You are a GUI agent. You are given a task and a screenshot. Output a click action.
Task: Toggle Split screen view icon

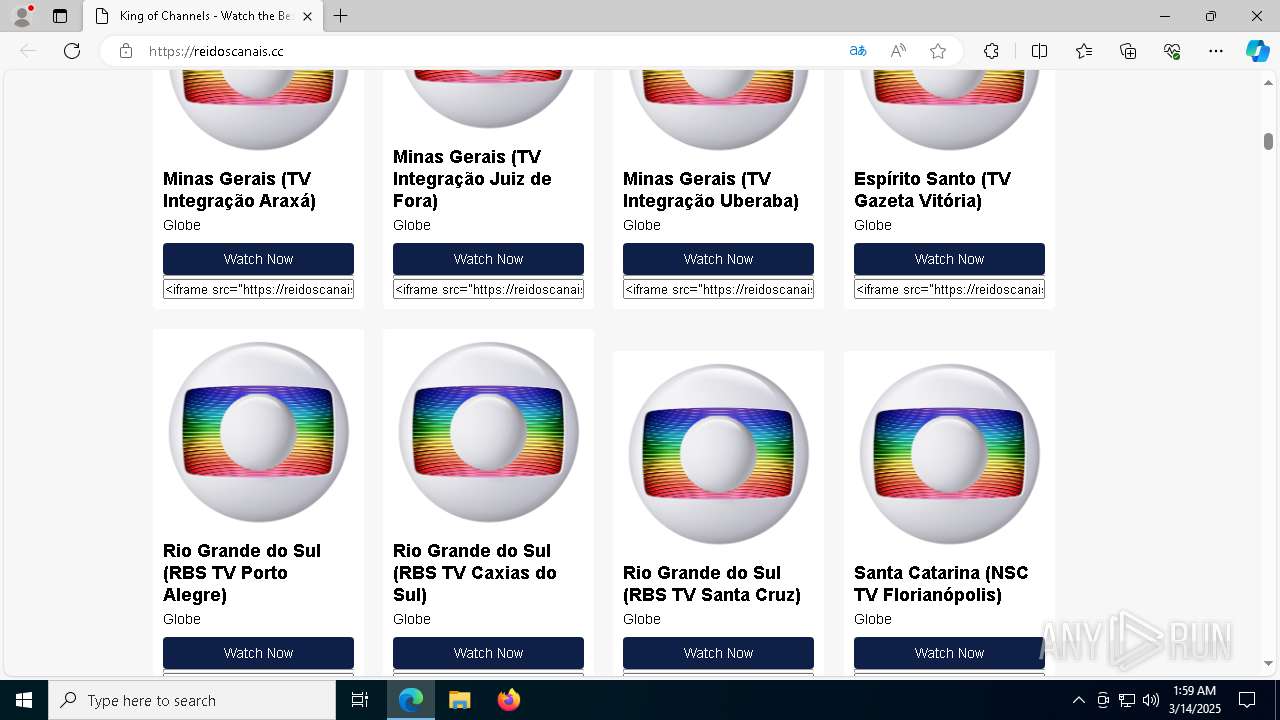click(x=1039, y=51)
